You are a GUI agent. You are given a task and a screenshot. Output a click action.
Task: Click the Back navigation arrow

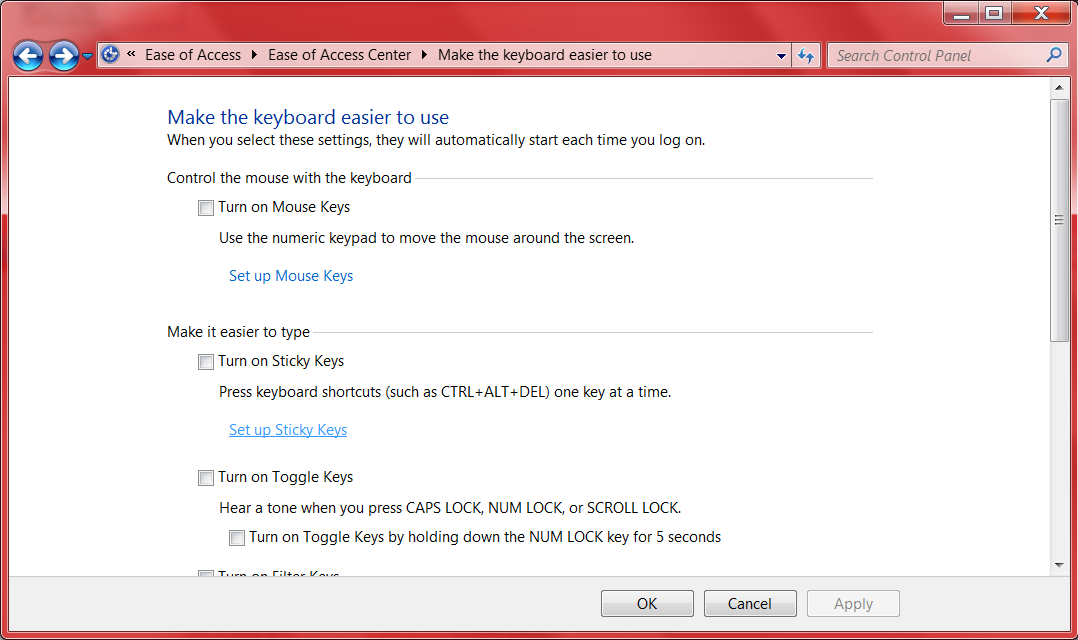pos(28,56)
